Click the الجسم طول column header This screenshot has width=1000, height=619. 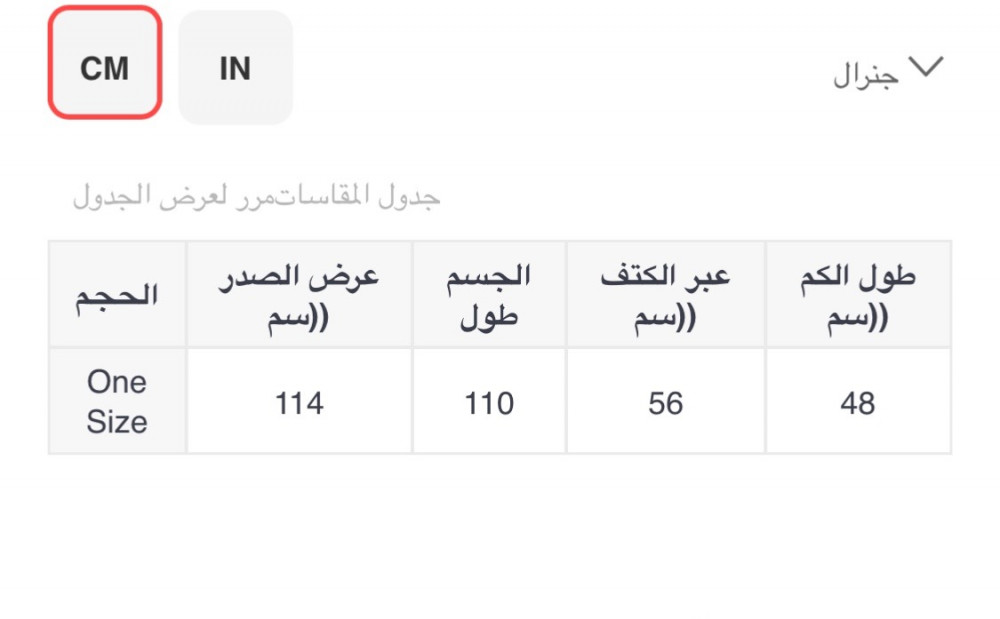[489, 295]
